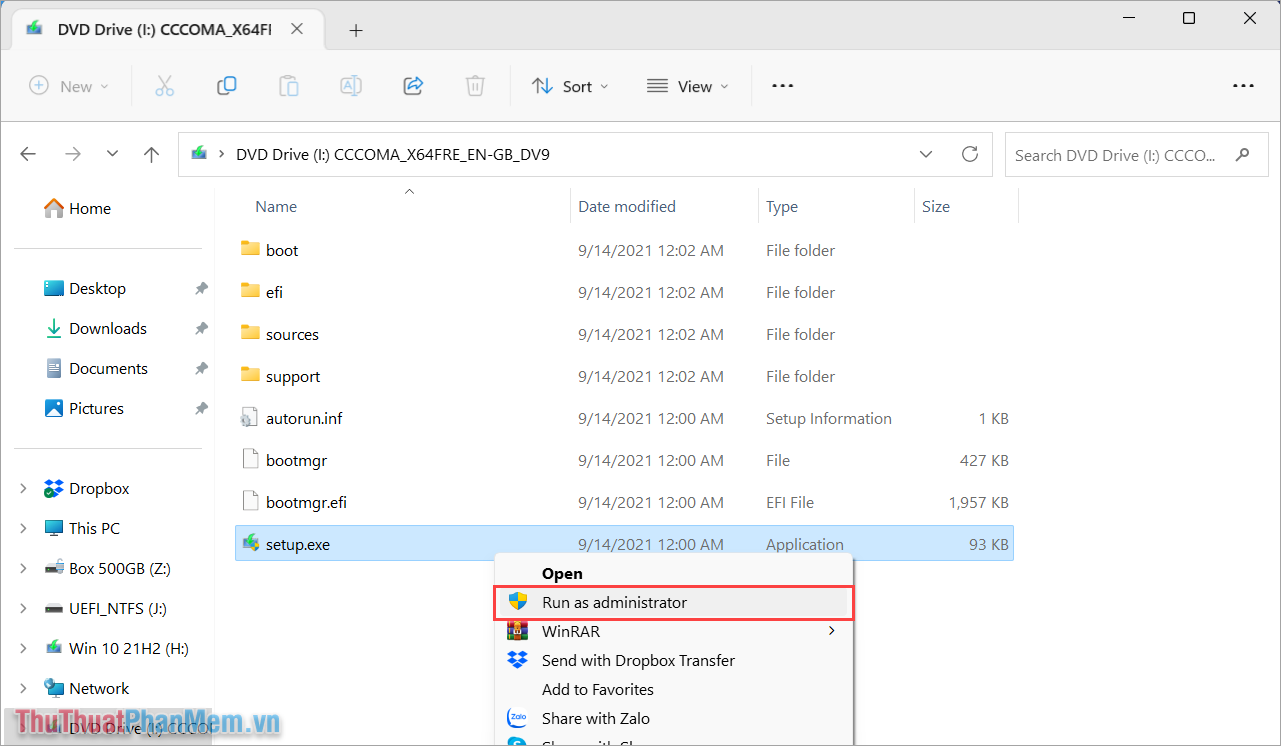Open the WinRAR submenu in the context menu
The width and height of the screenshot is (1281, 746).
click(x=573, y=631)
